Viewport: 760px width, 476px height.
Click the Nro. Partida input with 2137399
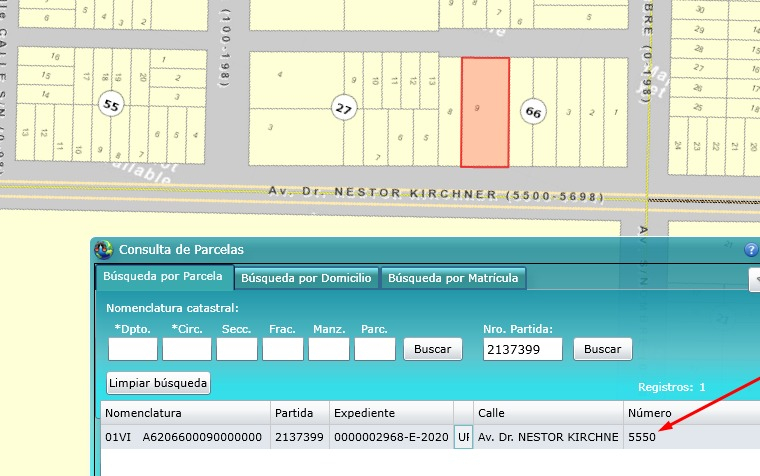(x=522, y=349)
